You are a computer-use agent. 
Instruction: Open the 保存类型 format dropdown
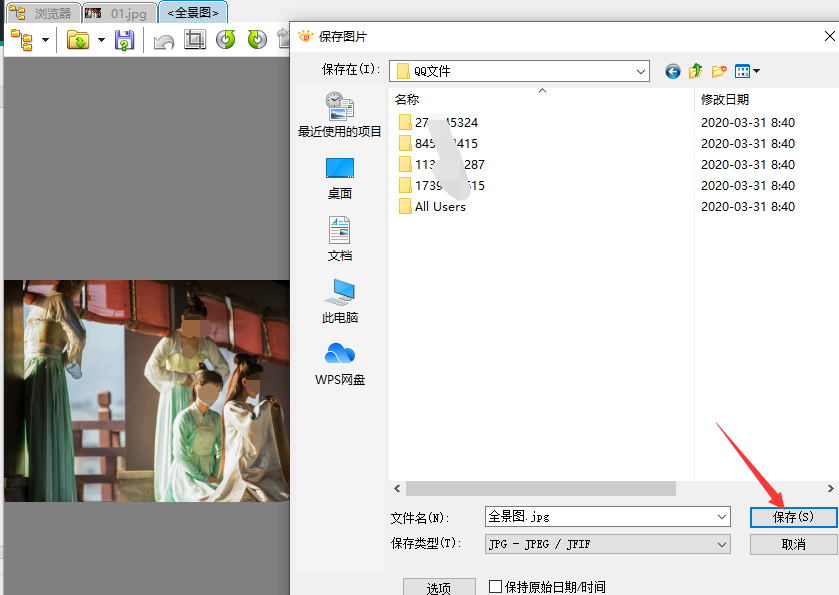click(721, 544)
